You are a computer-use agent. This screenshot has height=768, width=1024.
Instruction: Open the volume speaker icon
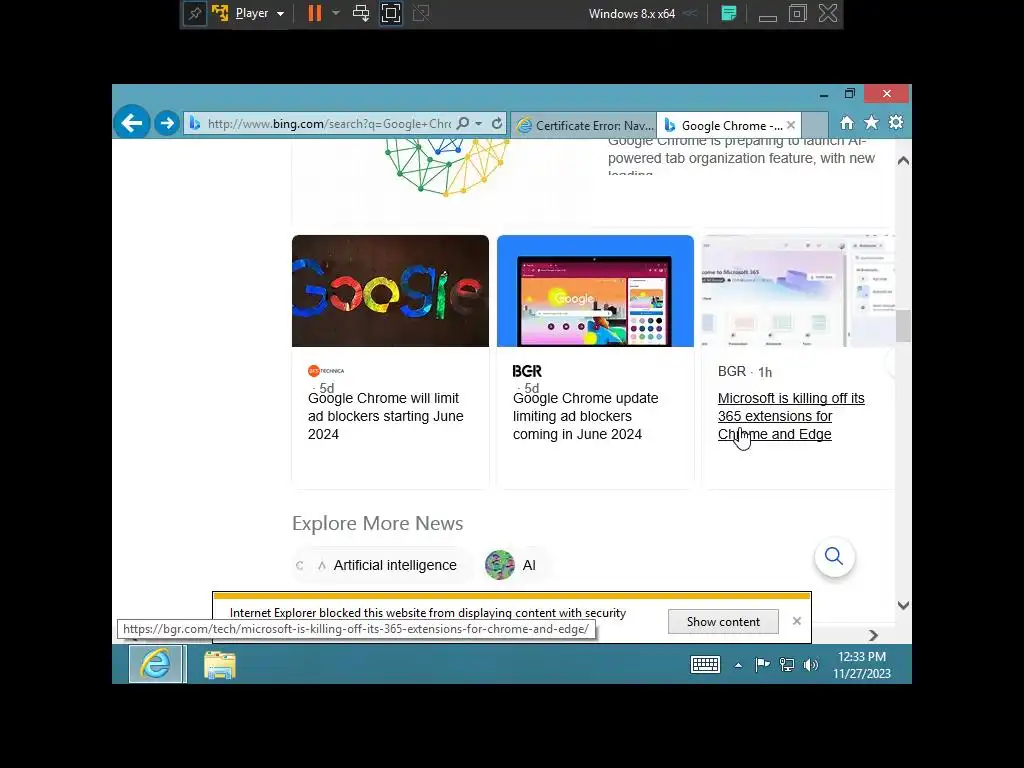[810, 665]
